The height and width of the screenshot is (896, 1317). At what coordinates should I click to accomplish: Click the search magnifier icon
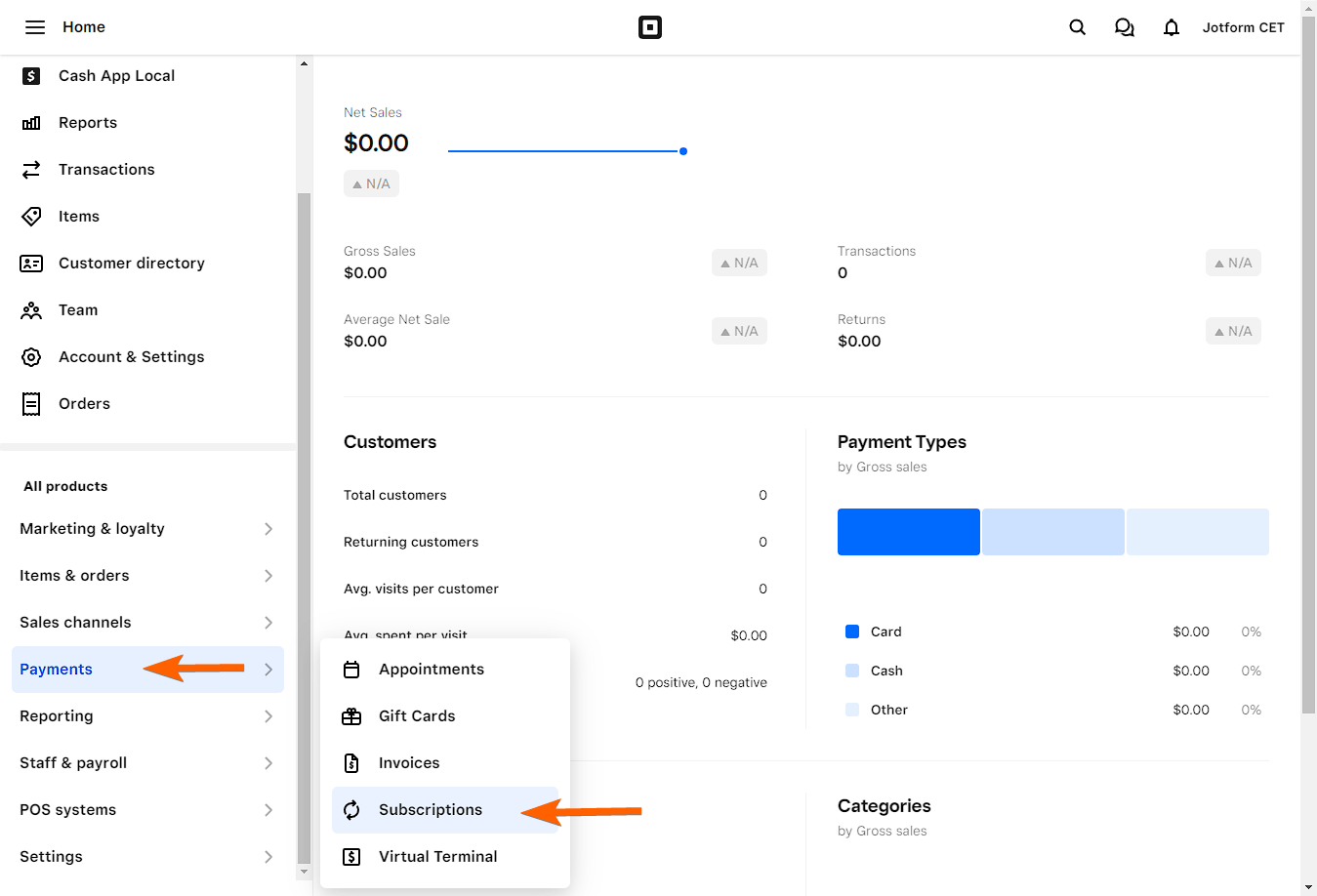click(x=1077, y=27)
